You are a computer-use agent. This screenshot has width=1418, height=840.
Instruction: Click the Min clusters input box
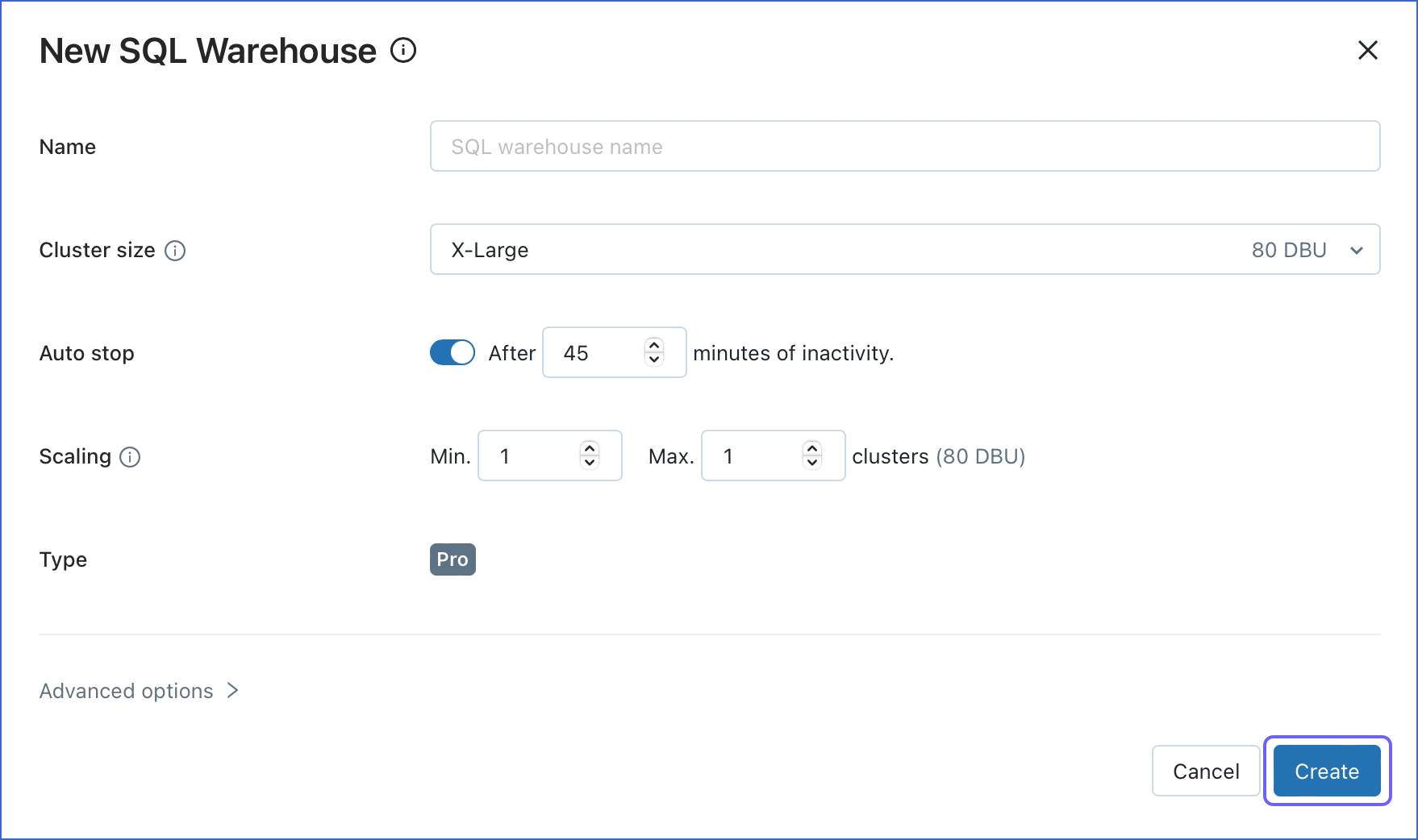coord(532,455)
